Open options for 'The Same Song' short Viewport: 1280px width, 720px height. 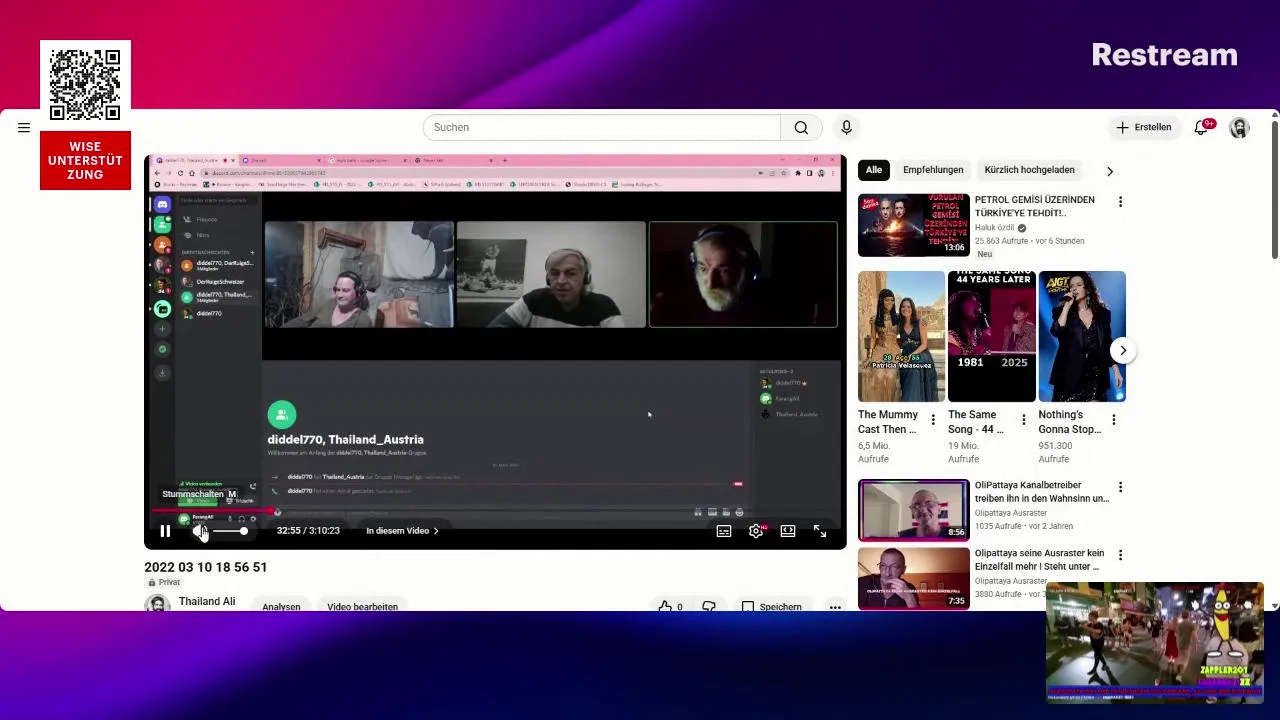point(1023,420)
